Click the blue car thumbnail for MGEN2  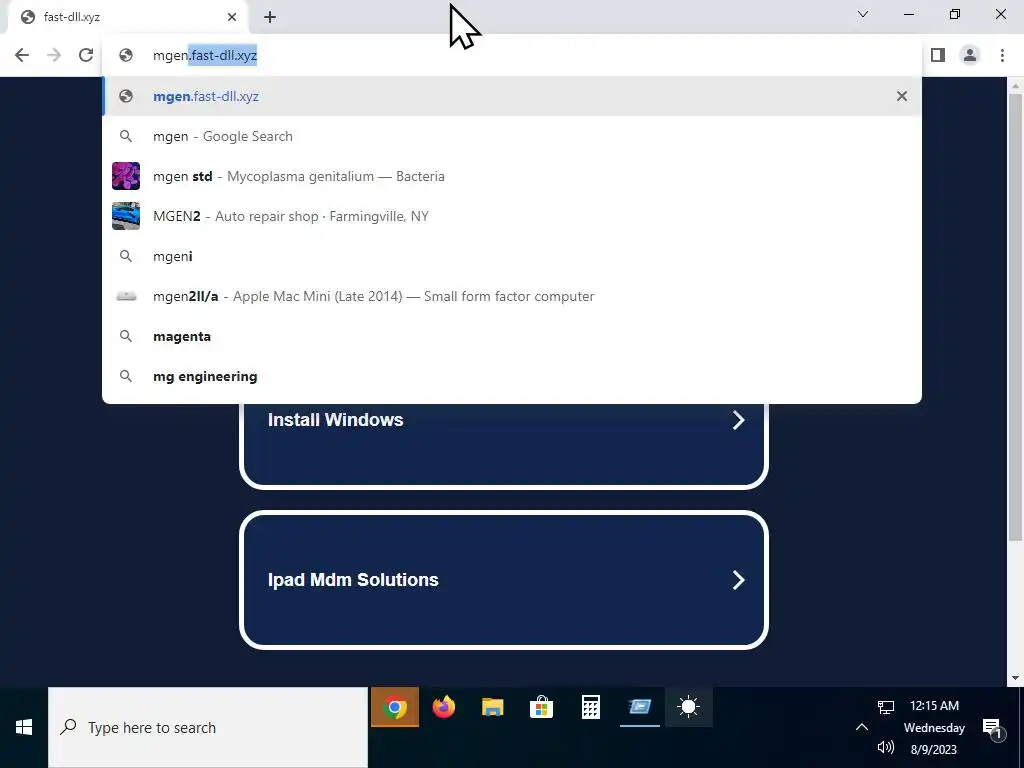[126, 216]
